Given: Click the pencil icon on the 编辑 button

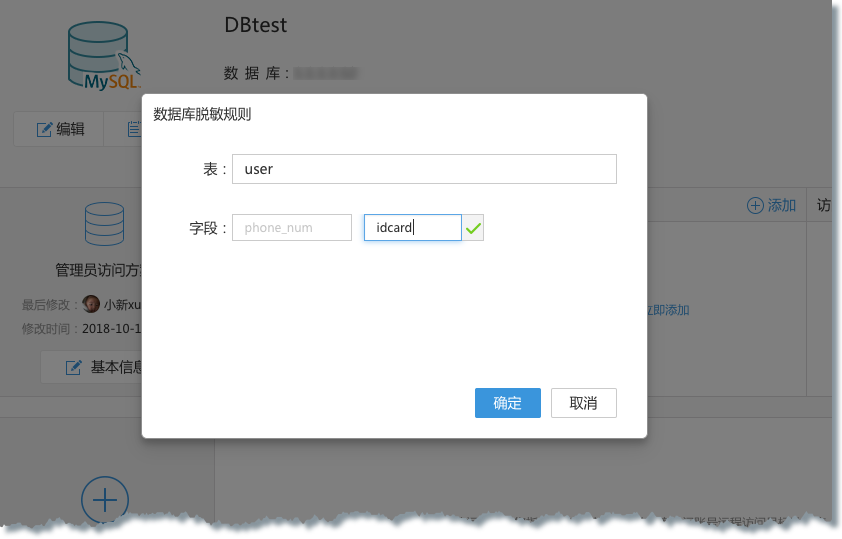Looking at the screenshot, I should [x=44, y=129].
